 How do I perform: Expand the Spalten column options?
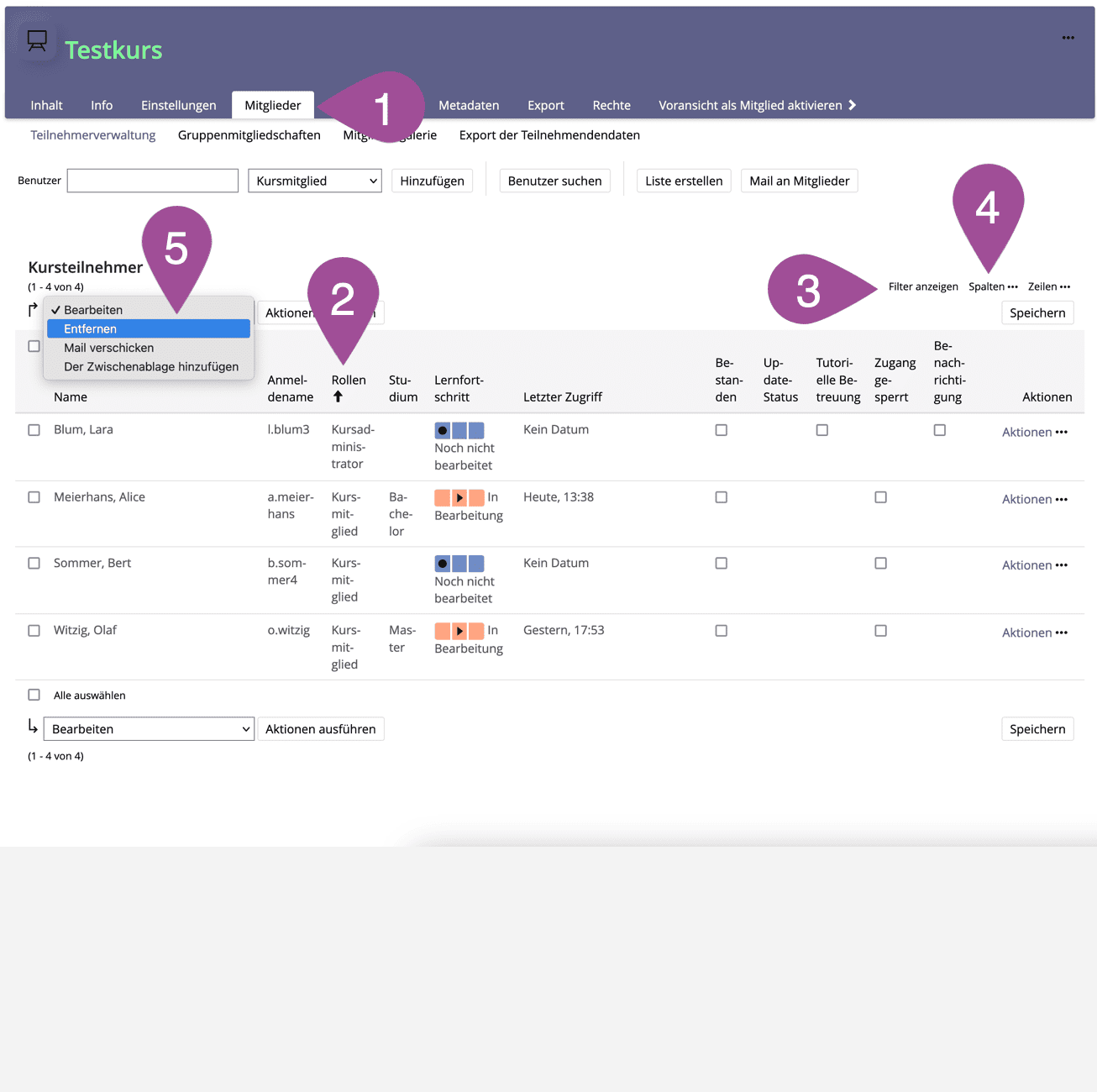click(993, 286)
